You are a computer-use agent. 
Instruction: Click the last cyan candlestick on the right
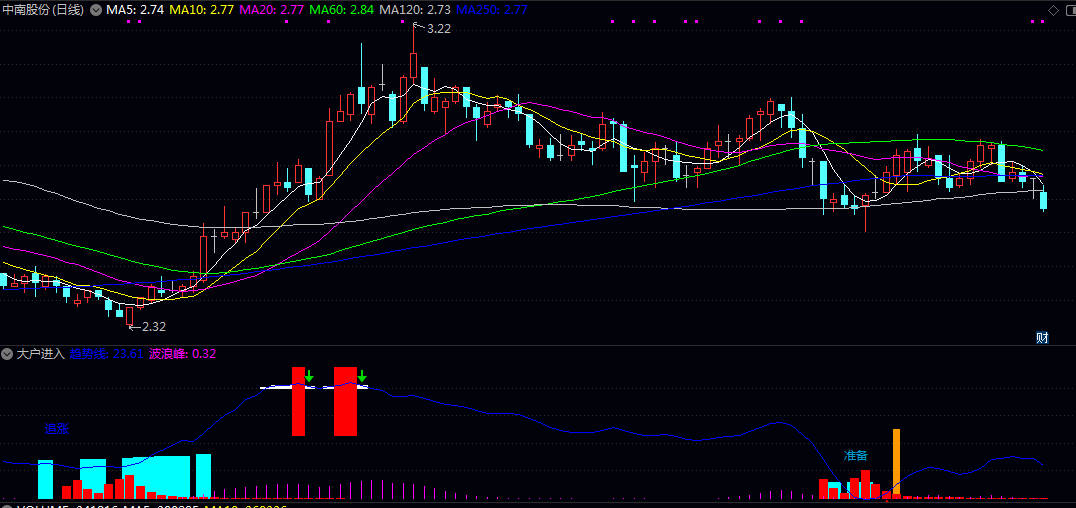(1044, 200)
